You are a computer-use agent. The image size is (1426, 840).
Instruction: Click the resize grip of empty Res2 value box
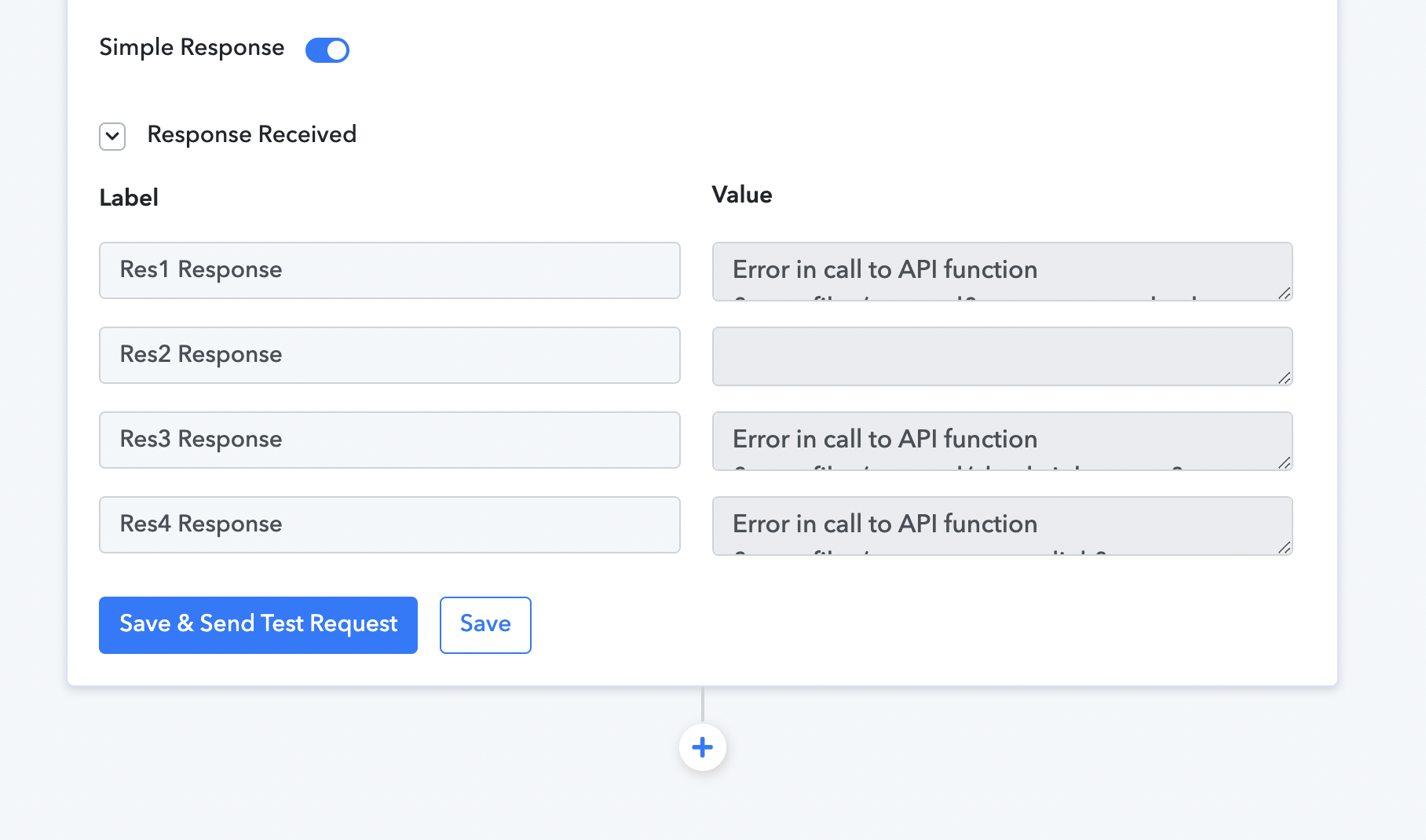click(1284, 378)
